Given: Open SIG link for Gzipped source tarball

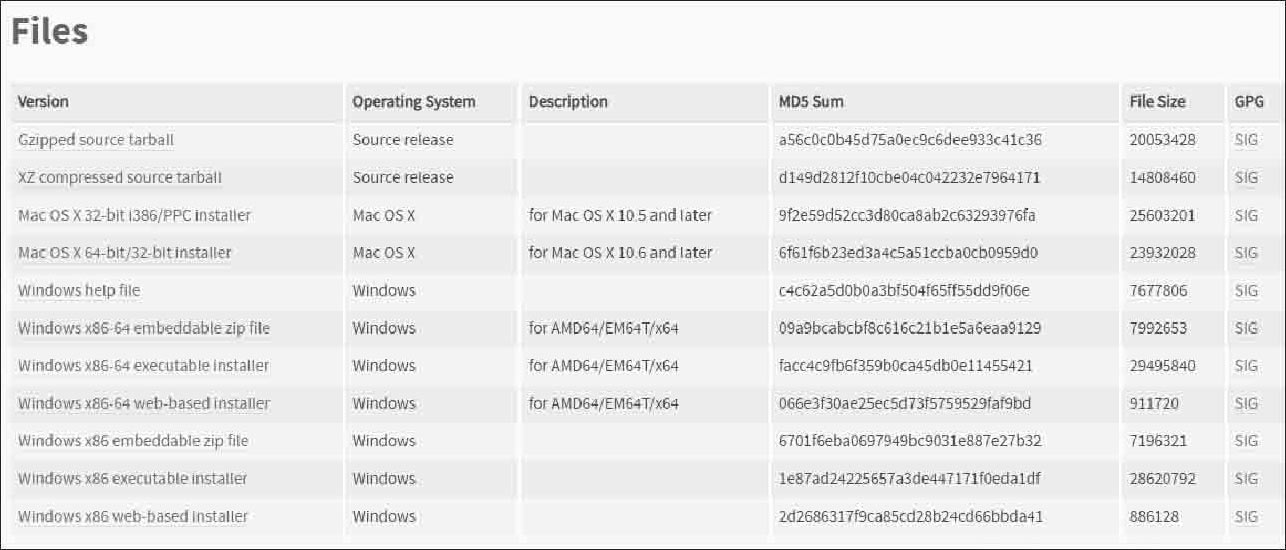Looking at the screenshot, I should (1246, 140).
